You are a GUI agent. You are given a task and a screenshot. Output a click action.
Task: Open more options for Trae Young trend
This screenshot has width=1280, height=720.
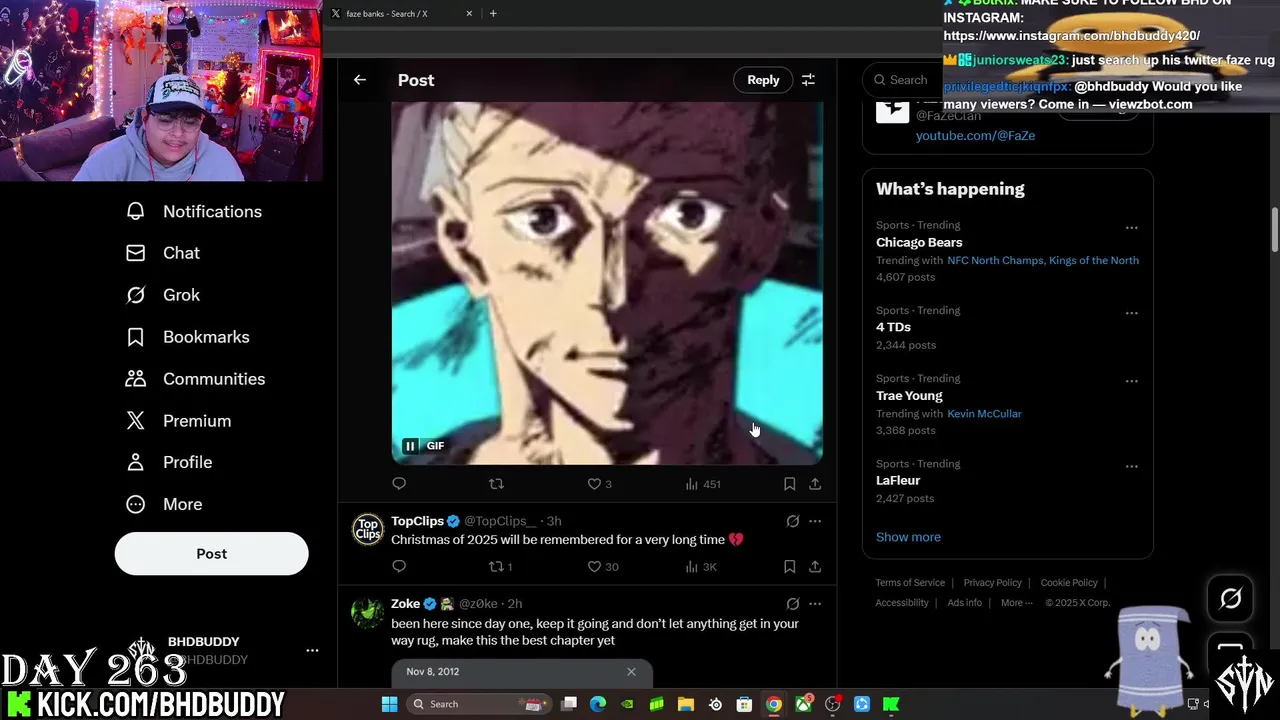point(1131,381)
